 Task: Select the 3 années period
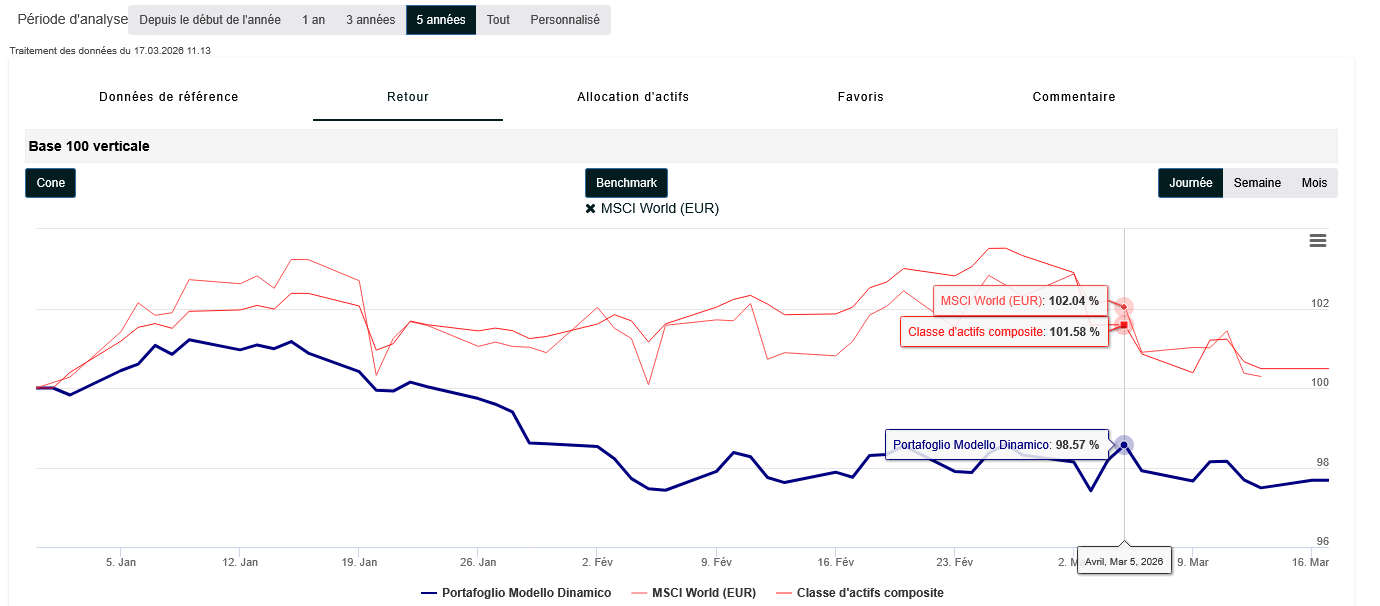coord(370,20)
